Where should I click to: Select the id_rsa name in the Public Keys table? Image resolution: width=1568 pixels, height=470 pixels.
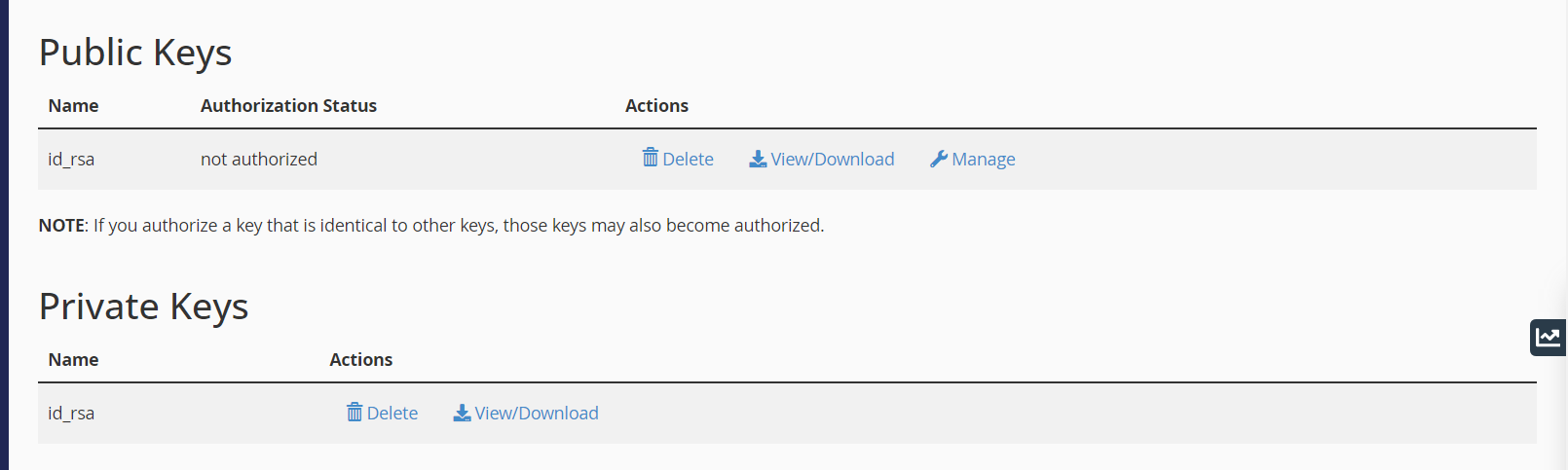[x=71, y=159]
